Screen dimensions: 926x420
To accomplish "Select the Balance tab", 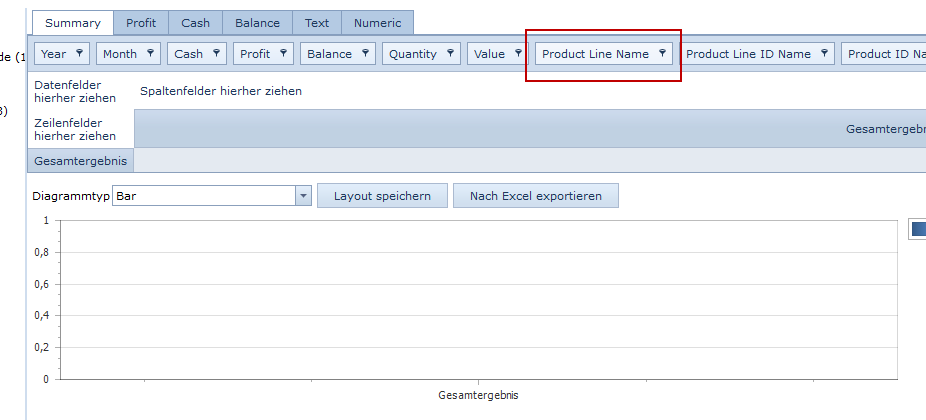I will point(257,23).
